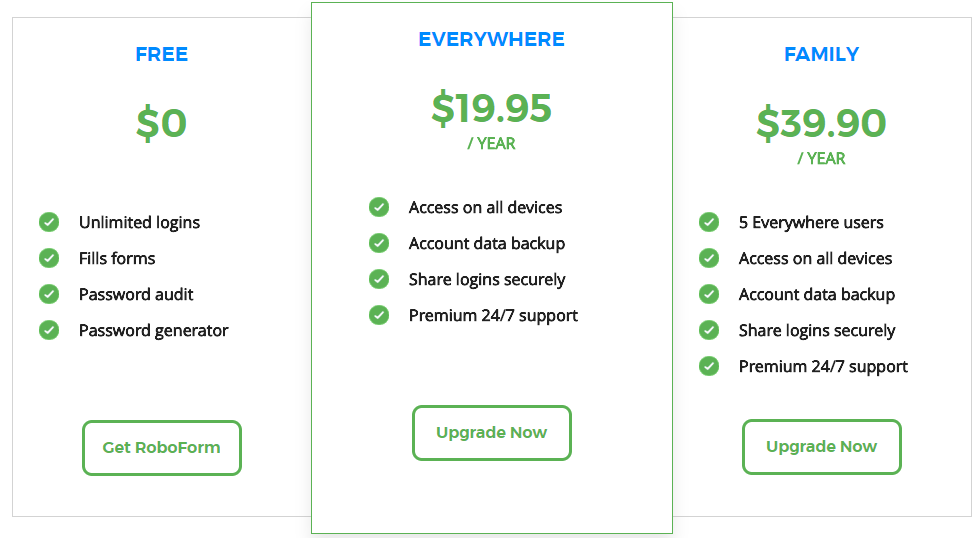
Task: Click the checkmark icon beside Password audit
Action: (49, 294)
